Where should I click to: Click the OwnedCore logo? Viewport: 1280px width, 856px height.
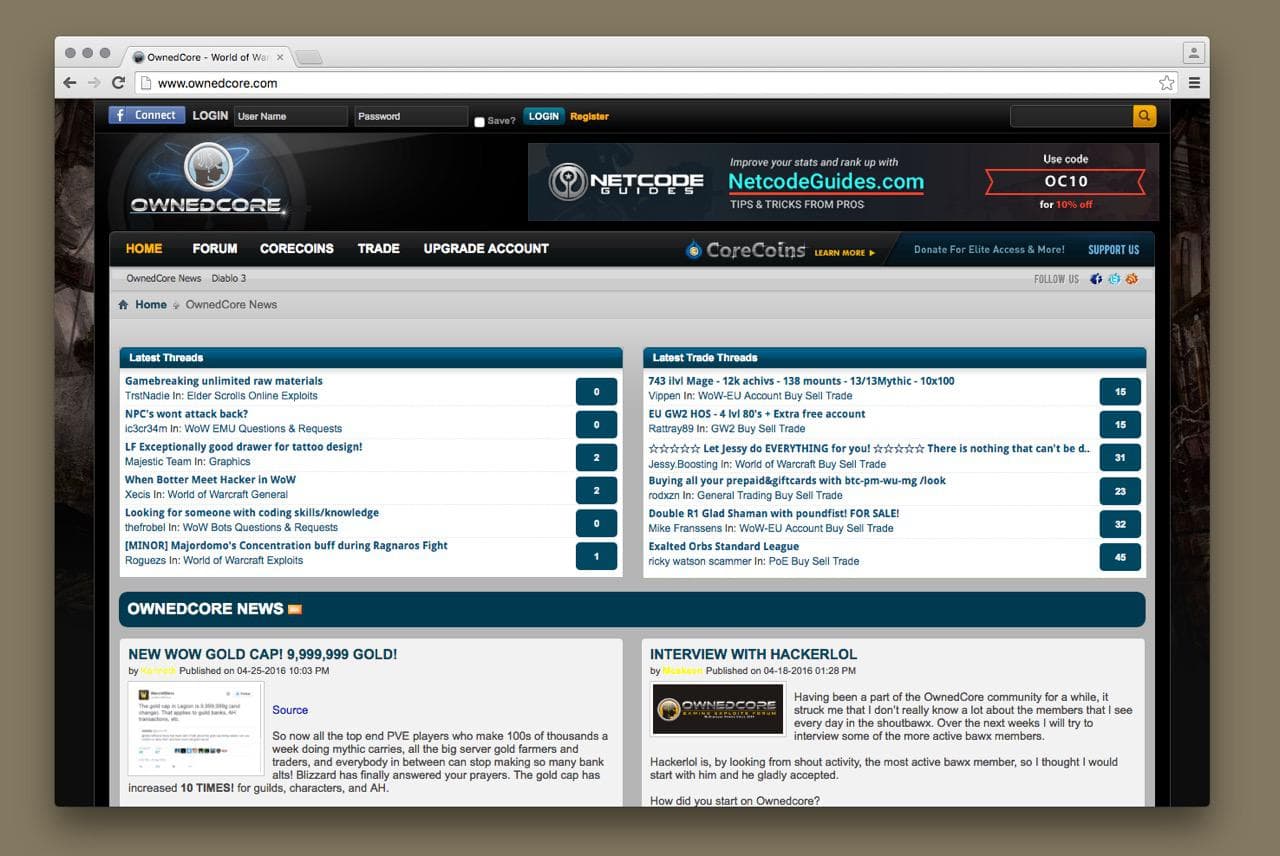208,182
